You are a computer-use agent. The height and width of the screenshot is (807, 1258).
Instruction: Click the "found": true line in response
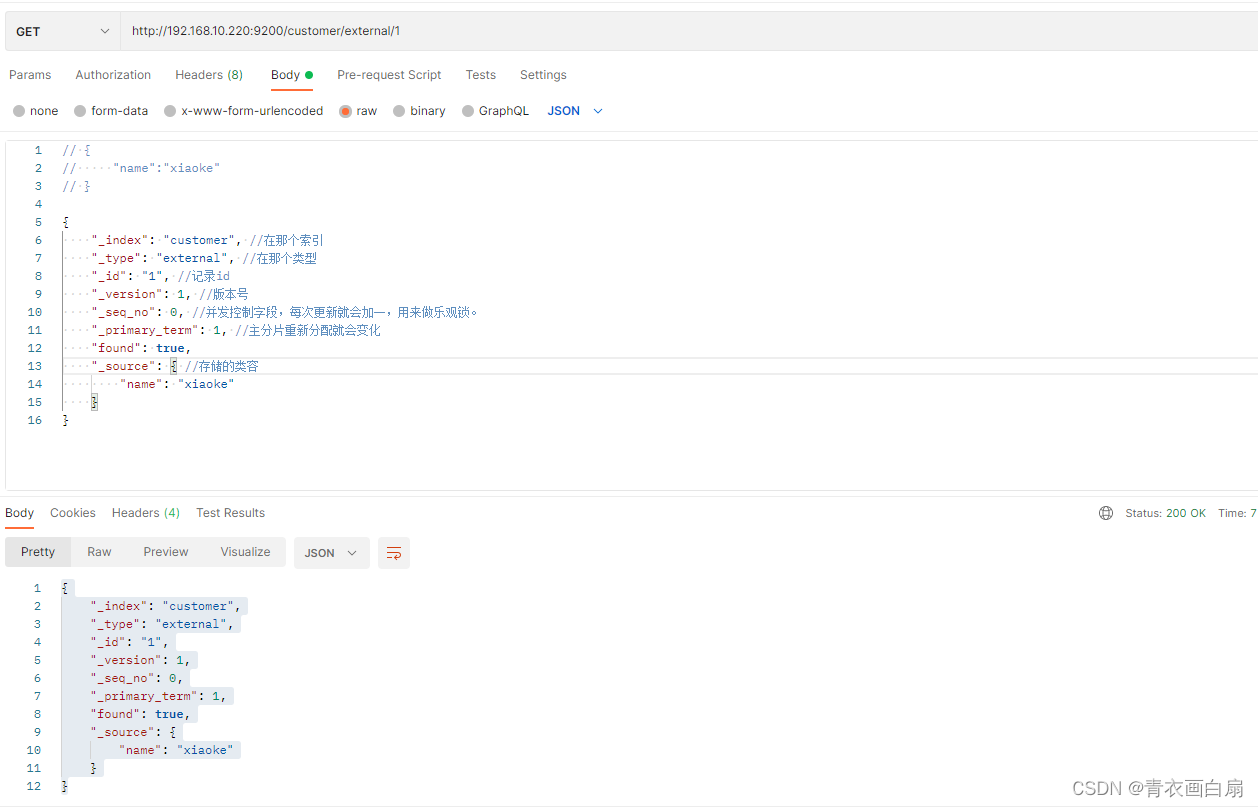(x=143, y=714)
